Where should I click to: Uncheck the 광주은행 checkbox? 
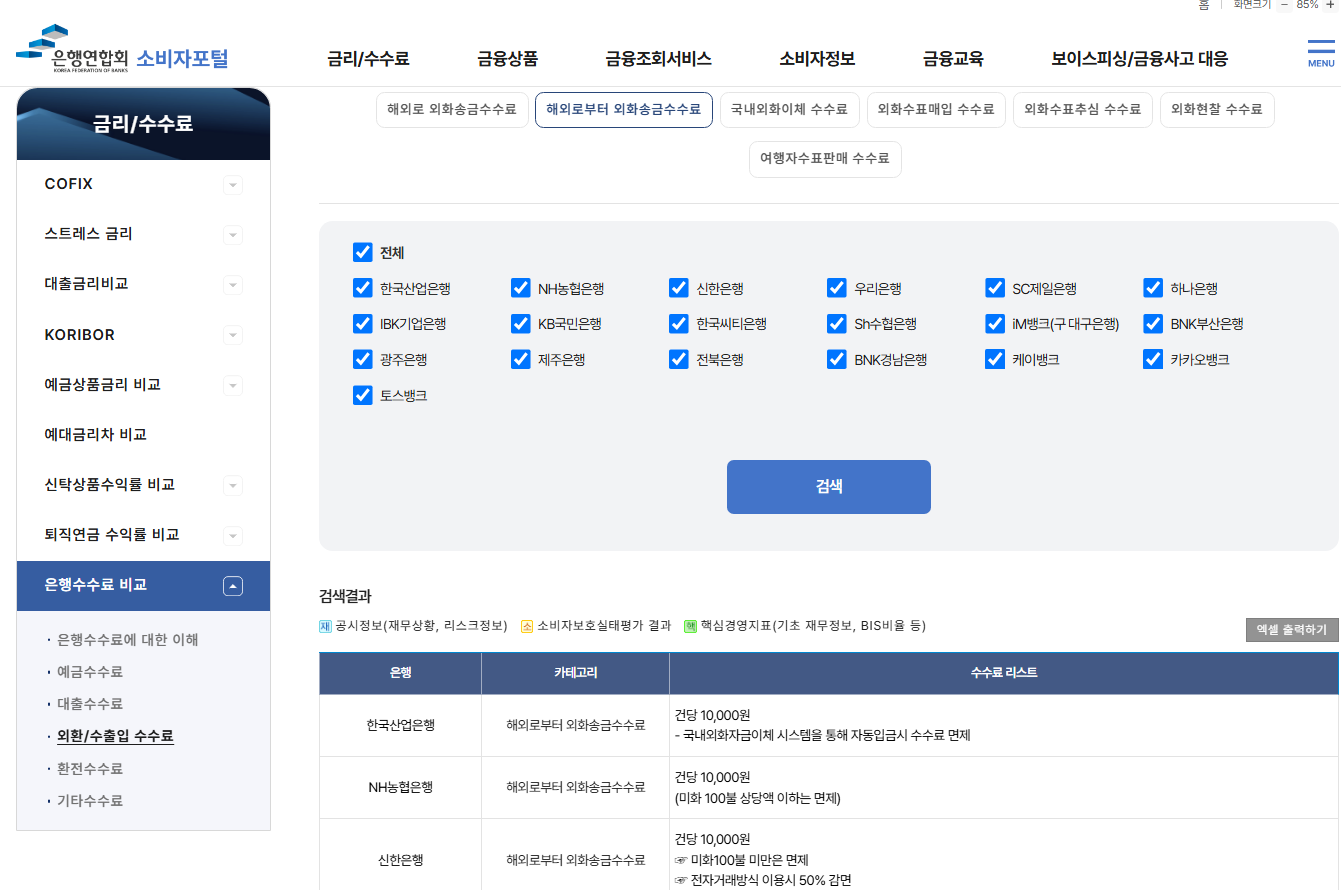[x=362, y=359]
